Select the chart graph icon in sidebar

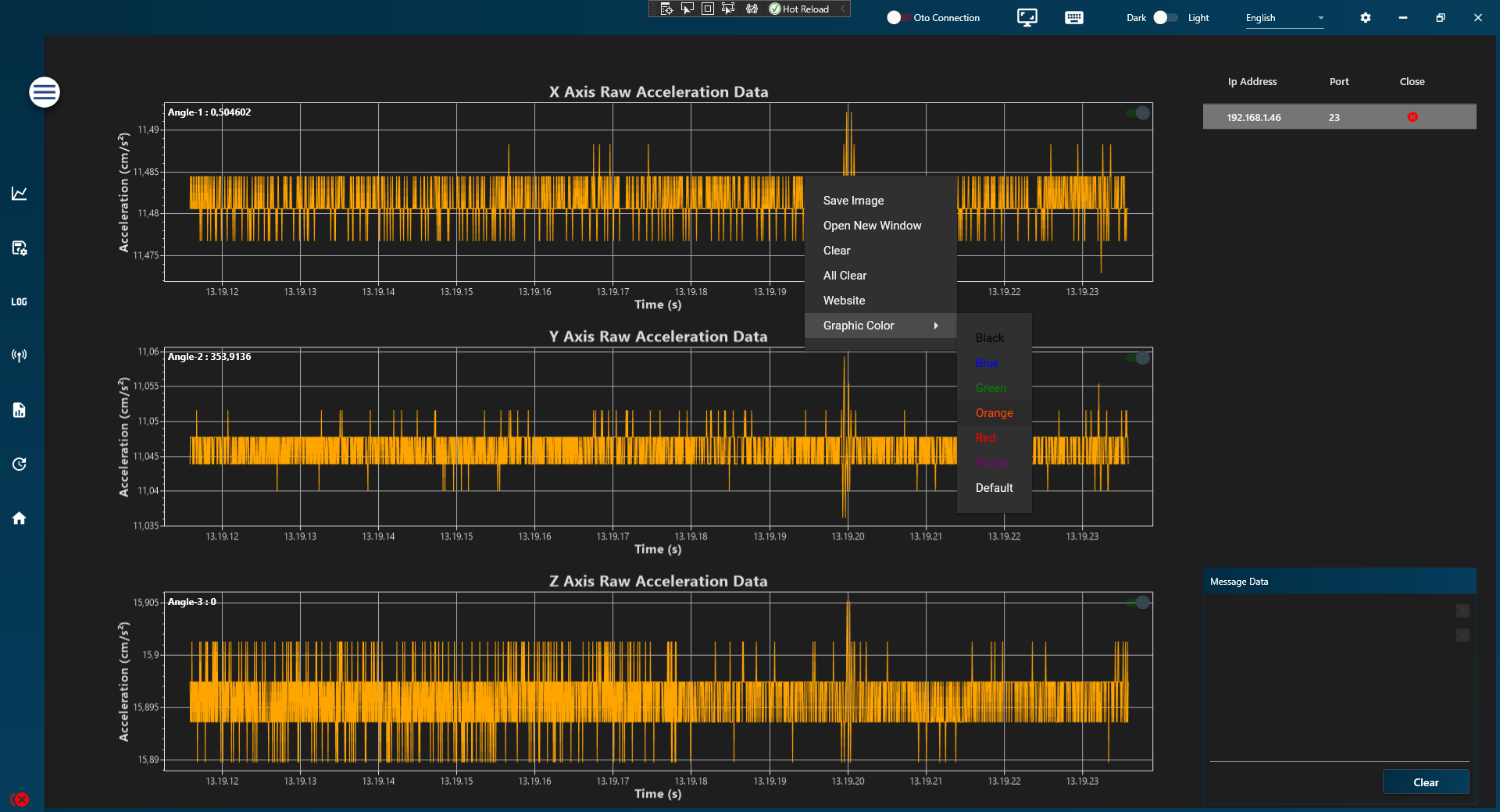pos(20,193)
